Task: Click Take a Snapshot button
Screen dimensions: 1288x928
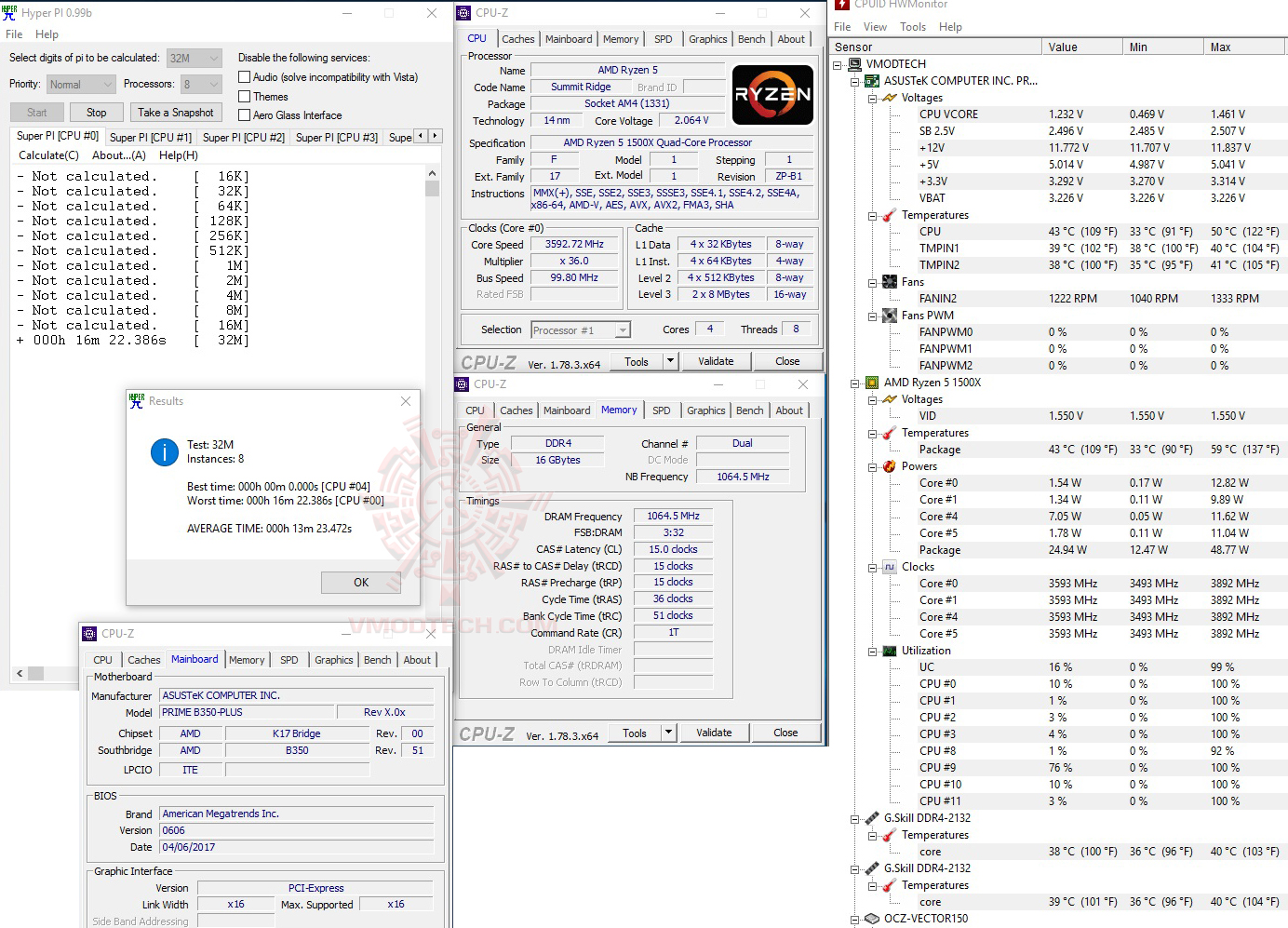Action: coord(175,113)
